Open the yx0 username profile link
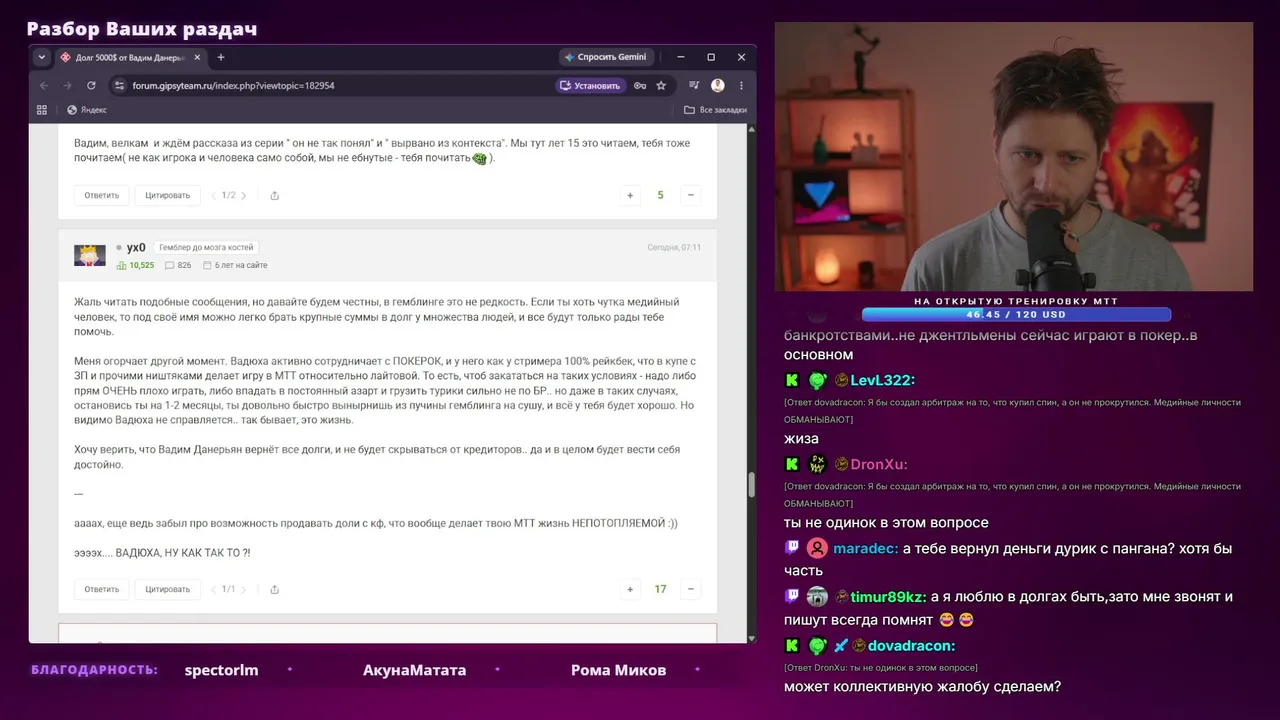1280x720 pixels. tap(136, 247)
